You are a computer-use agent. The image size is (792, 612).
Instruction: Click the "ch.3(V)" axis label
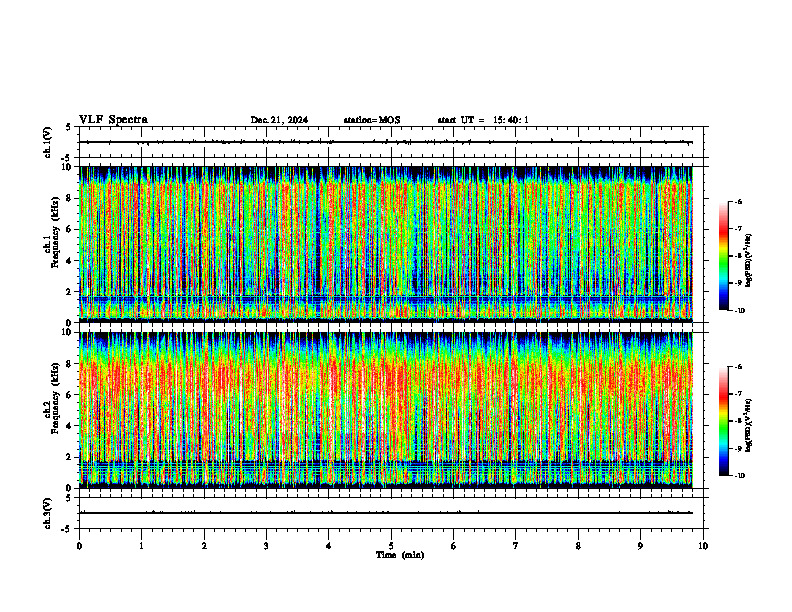(x=47, y=513)
